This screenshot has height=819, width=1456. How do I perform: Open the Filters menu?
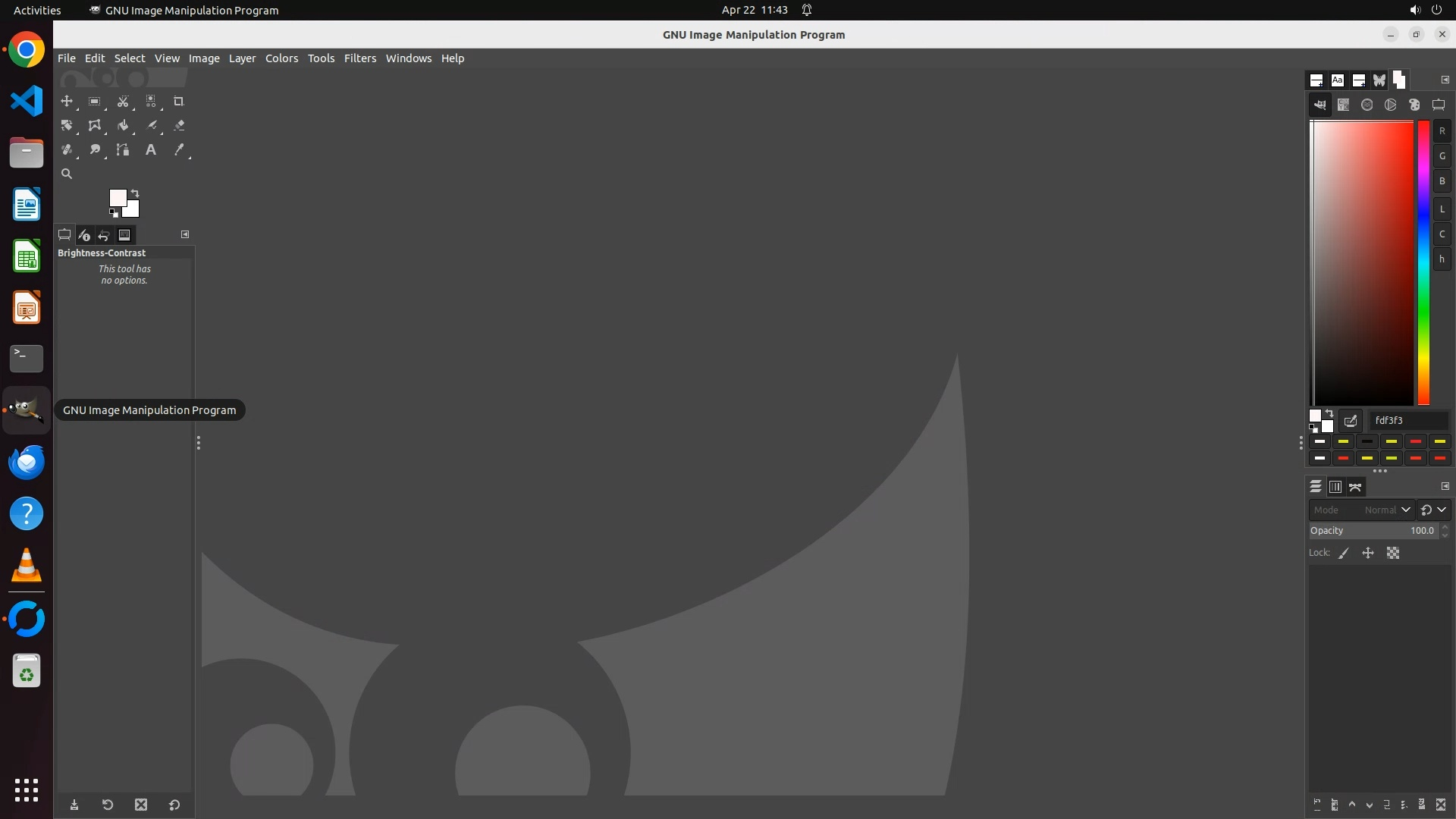pos(359,58)
